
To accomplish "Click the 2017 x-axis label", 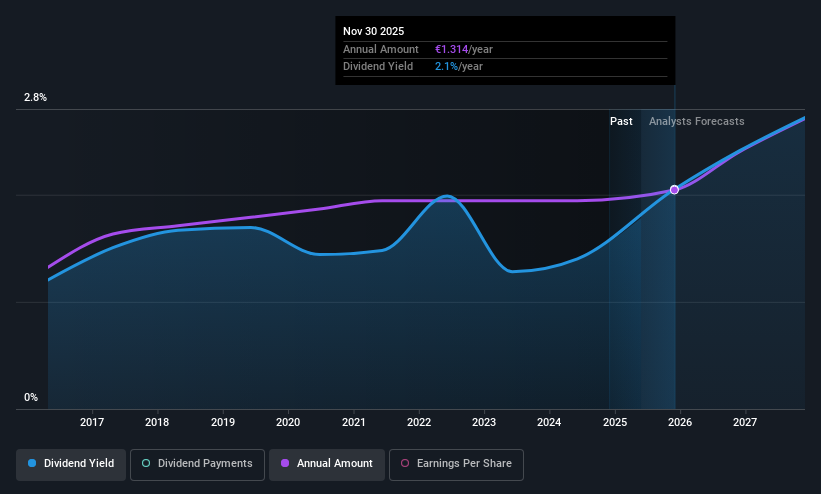I will click(x=92, y=422).
